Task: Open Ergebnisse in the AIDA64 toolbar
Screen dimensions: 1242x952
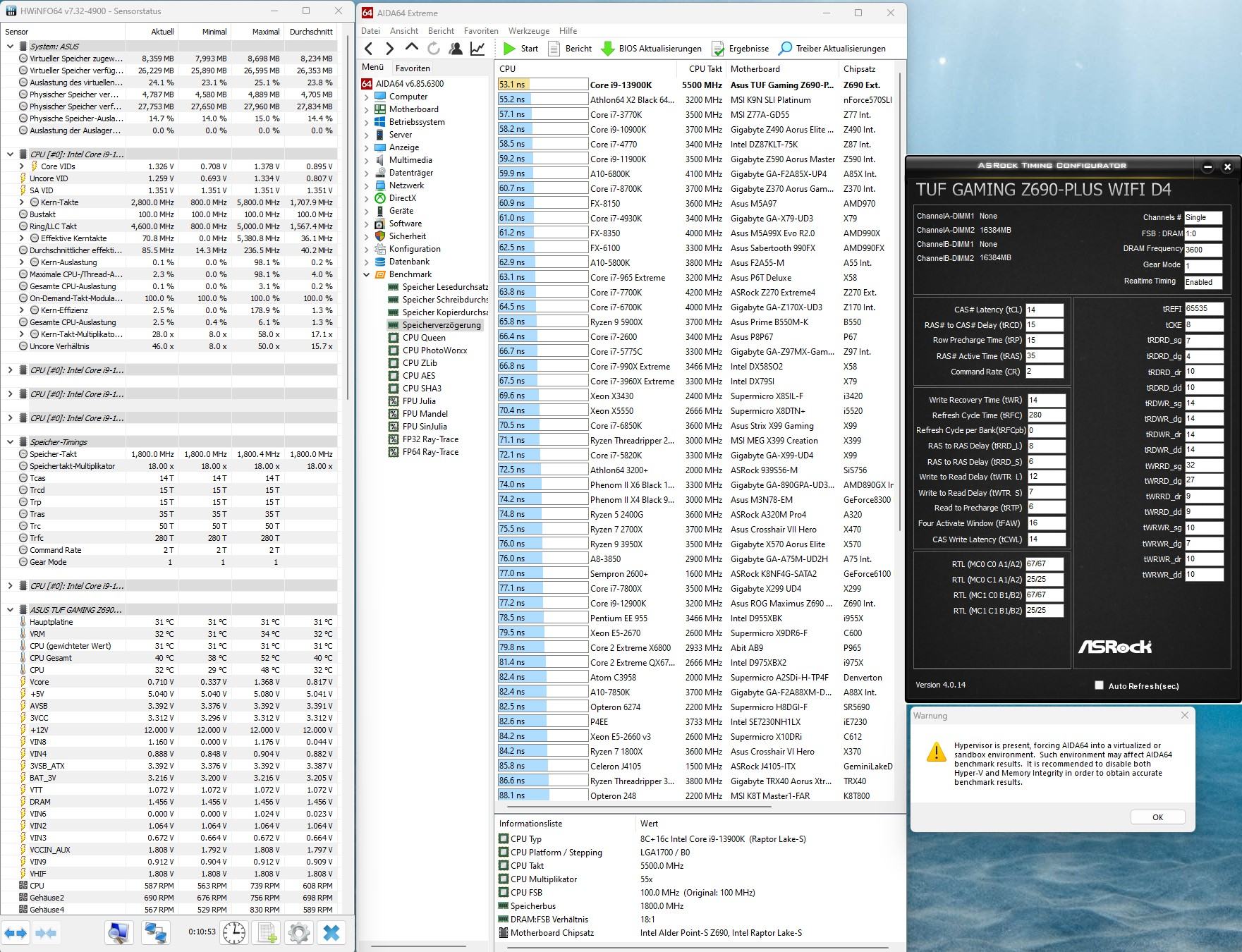Action: [x=740, y=49]
